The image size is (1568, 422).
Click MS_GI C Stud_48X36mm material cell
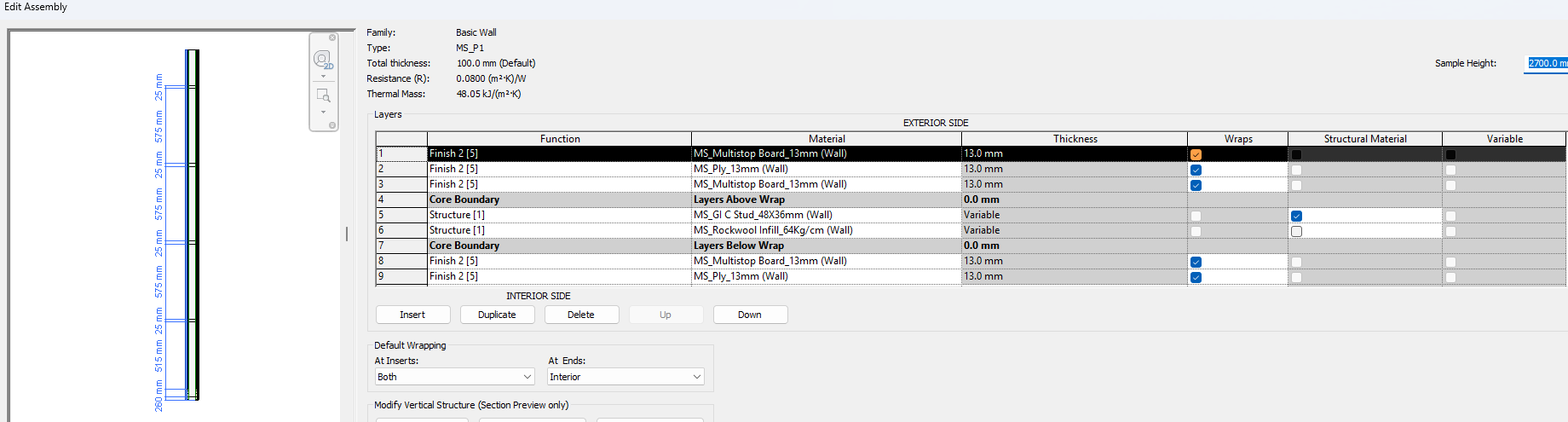coord(827,216)
